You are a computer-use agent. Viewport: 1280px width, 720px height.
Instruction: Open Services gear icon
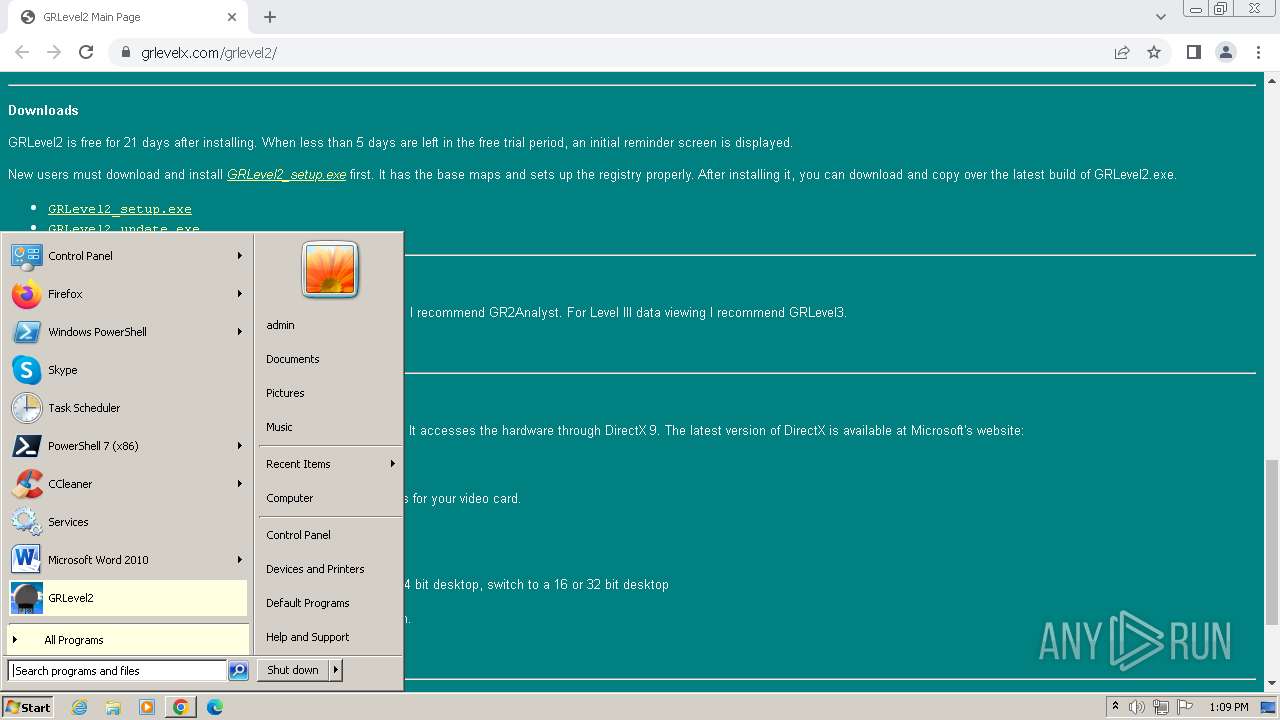pyautogui.click(x=27, y=522)
